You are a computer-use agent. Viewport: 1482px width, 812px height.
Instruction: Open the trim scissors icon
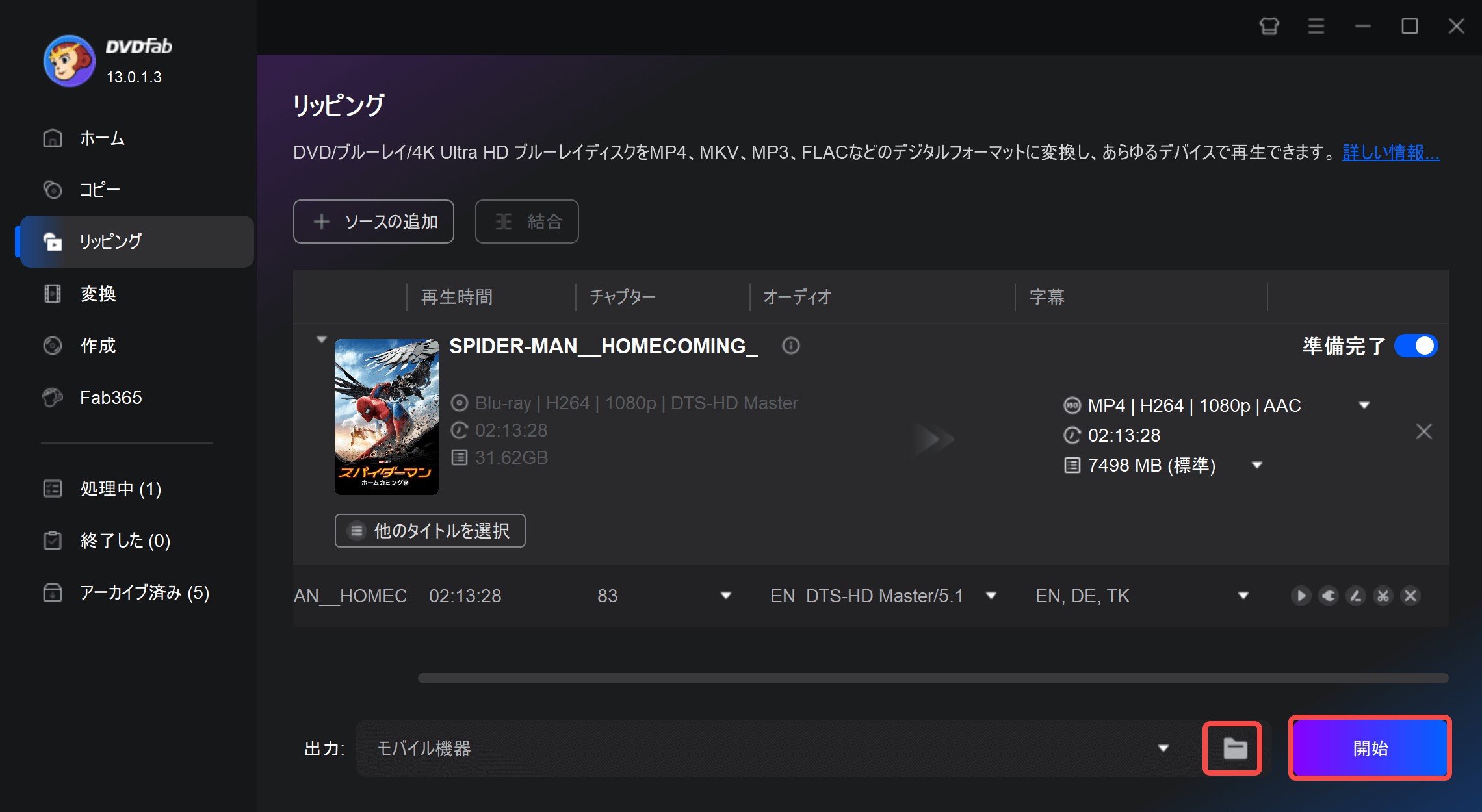1383,596
